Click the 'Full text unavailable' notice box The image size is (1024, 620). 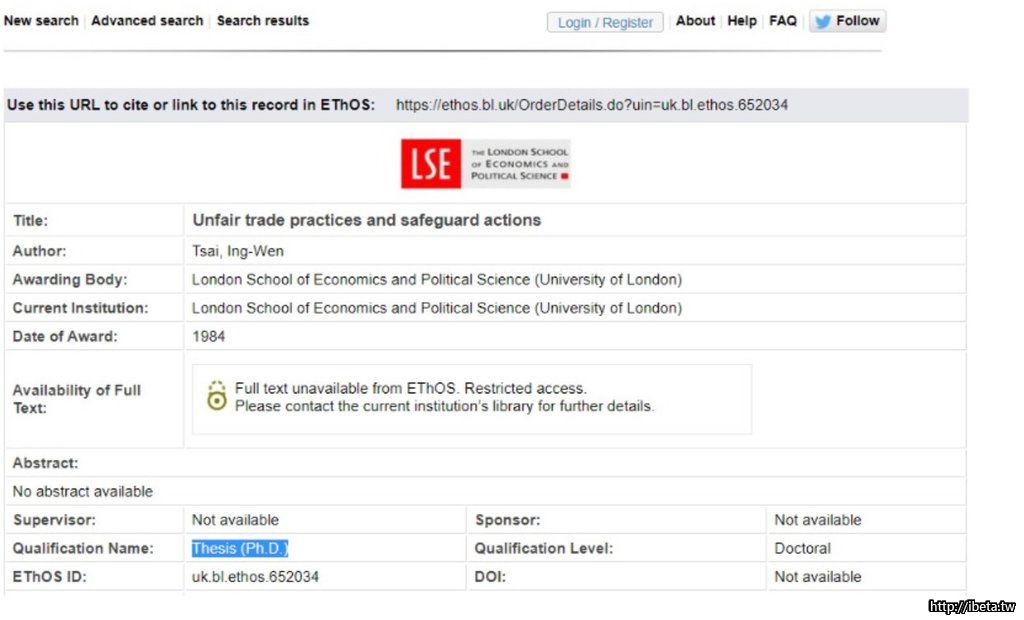[471, 398]
